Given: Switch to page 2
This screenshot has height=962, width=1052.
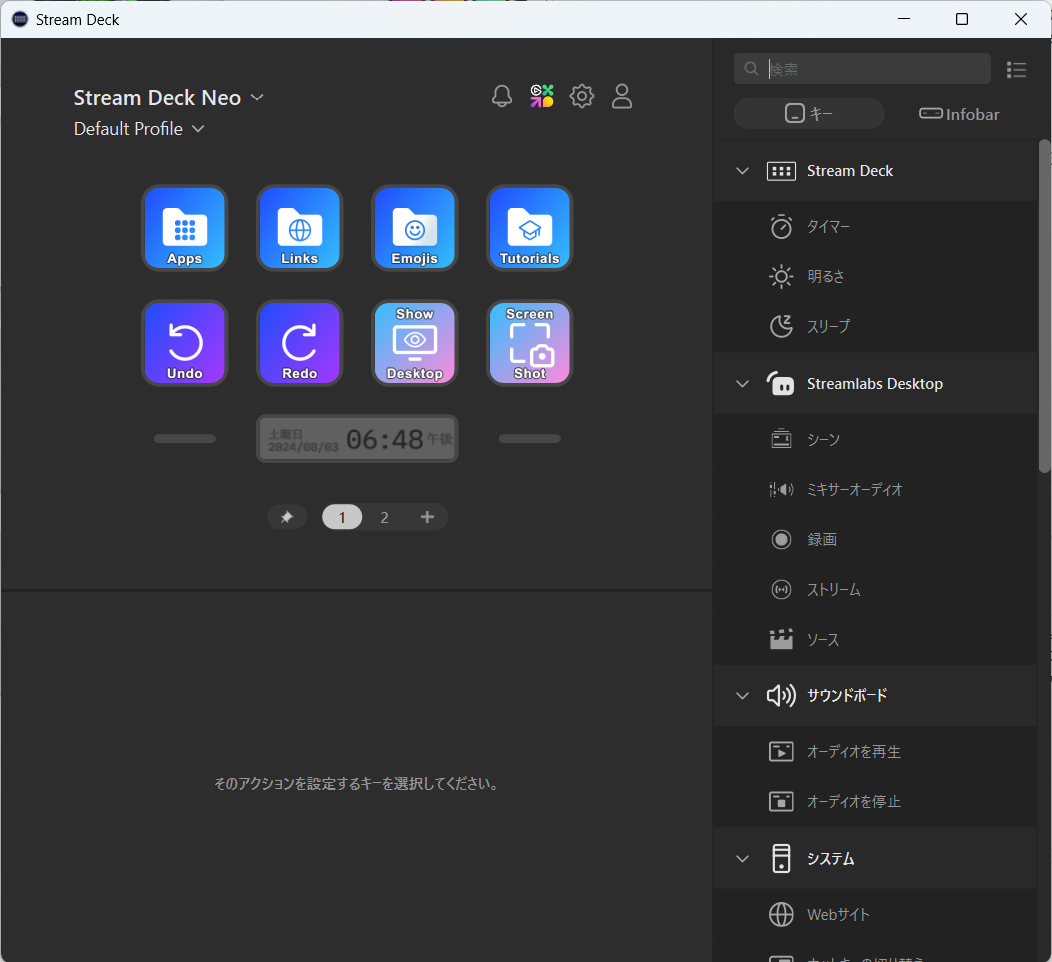Looking at the screenshot, I should 384,517.
